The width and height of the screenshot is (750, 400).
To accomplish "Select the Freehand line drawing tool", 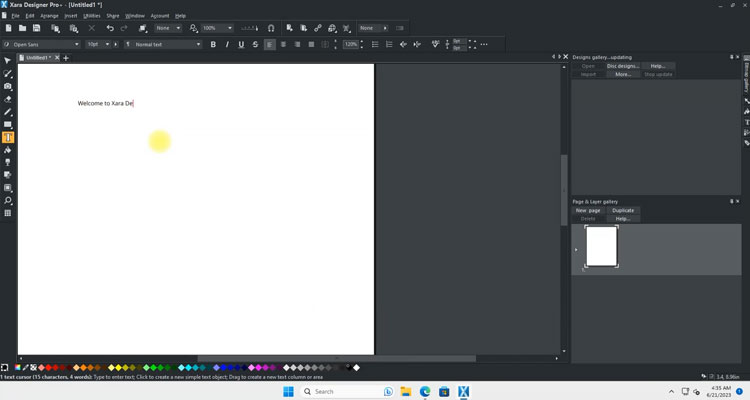I will [x=8, y=112].
